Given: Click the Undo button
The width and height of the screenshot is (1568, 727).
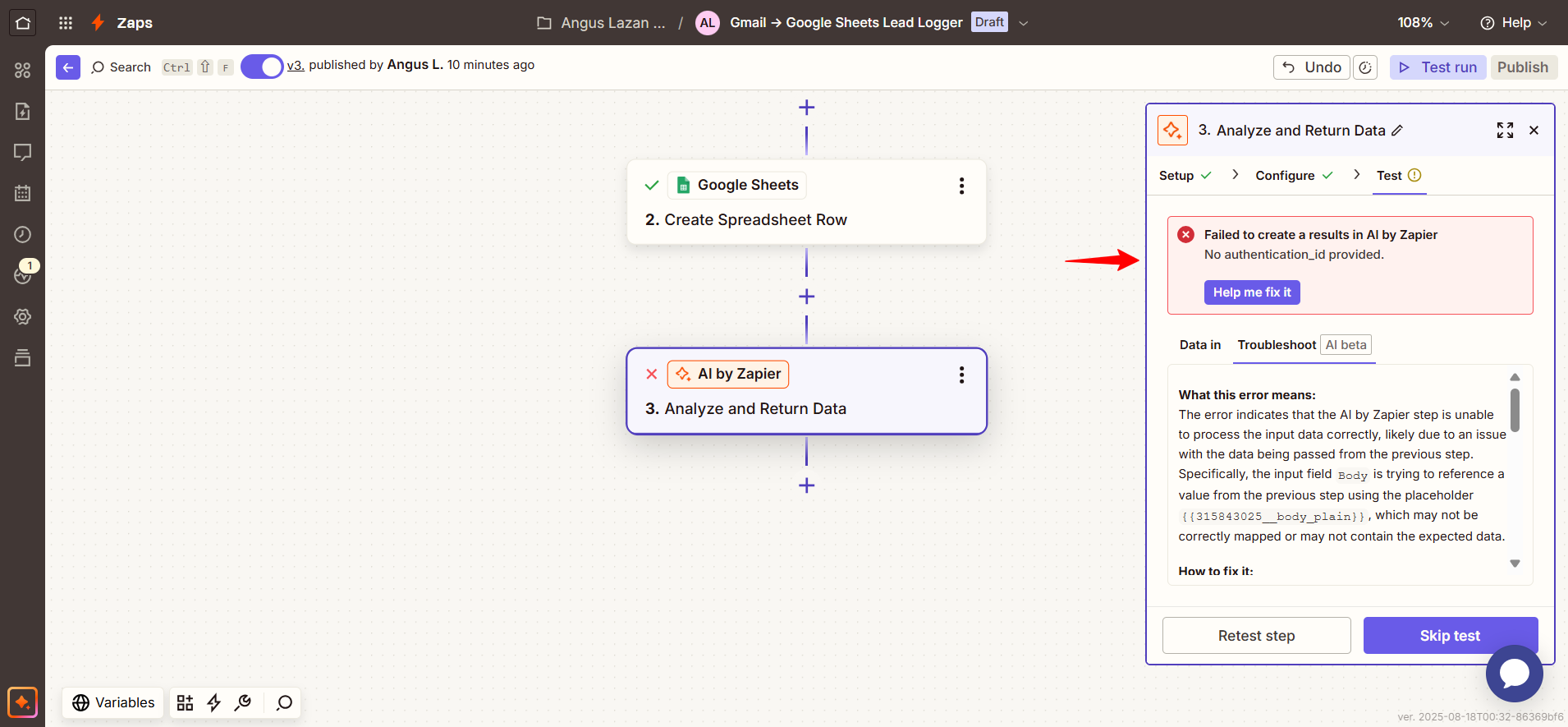Looking at the screenshot, I should [x=1312, y=67].
